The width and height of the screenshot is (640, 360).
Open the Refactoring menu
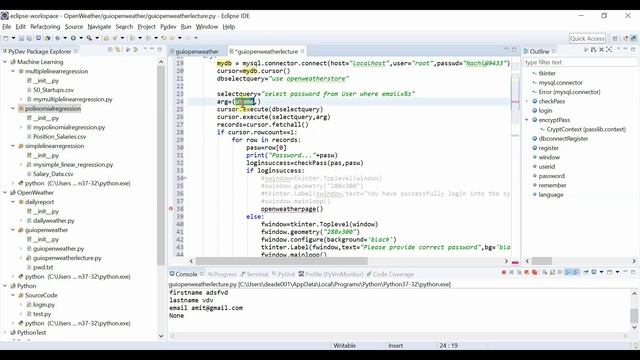click(x=45, y=27)
